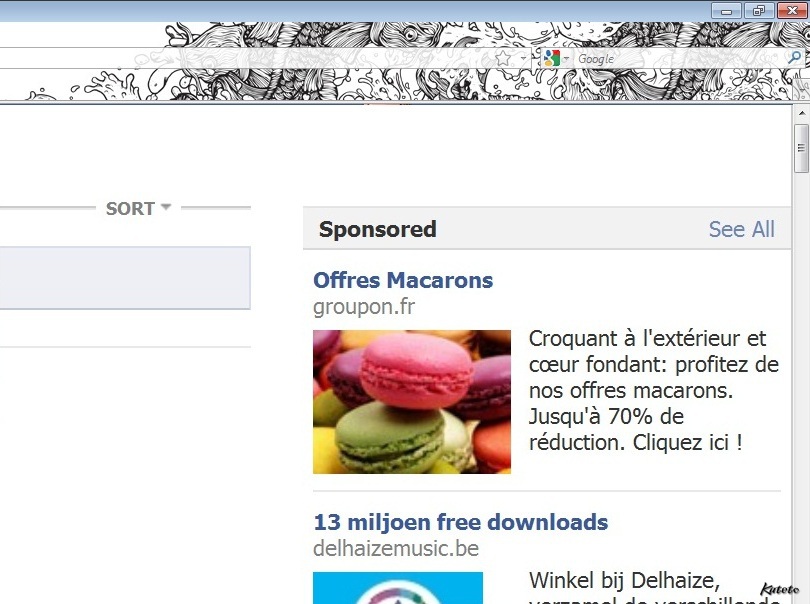Open the See All sponsored link
810x604 pixels.
point(741,229)
